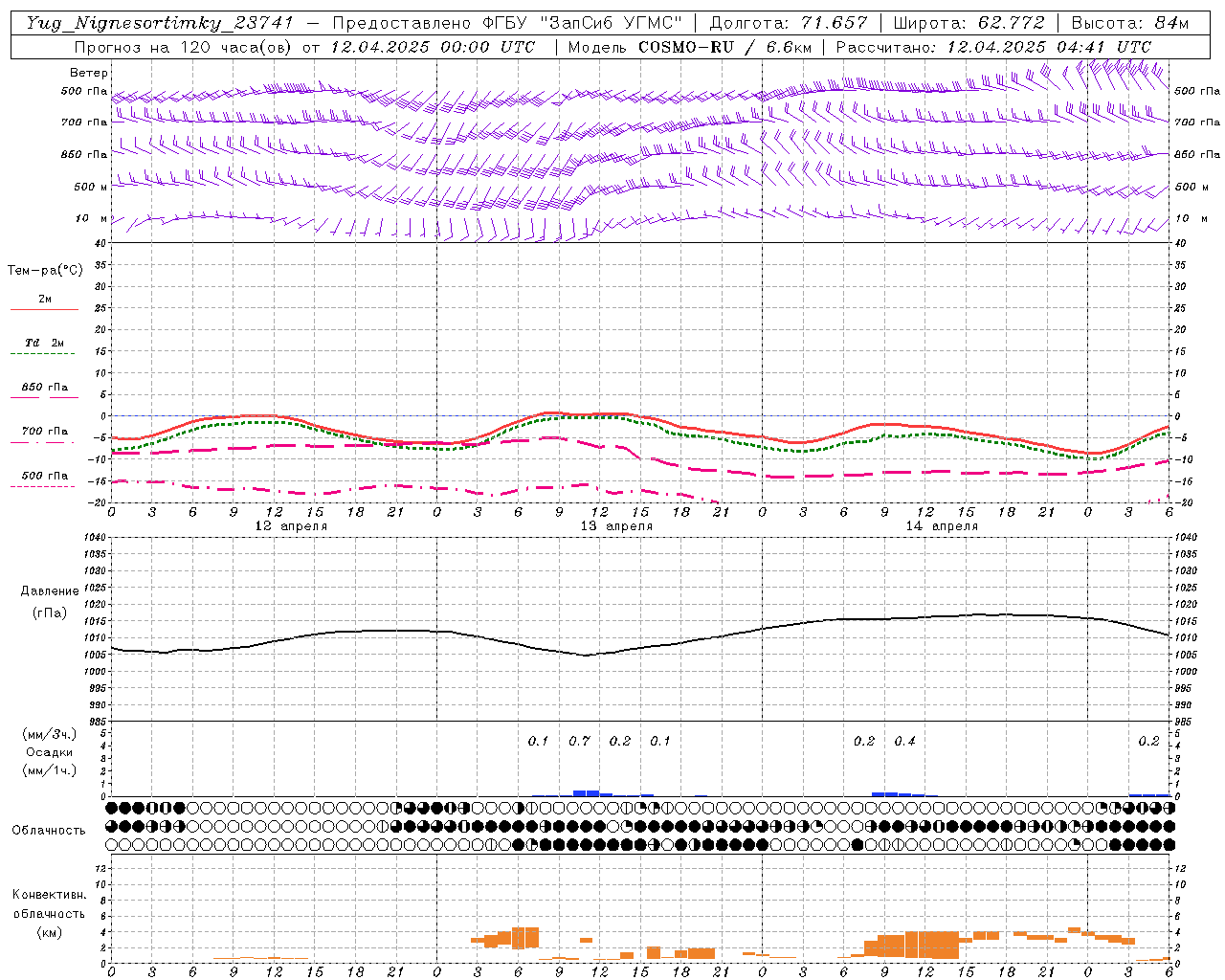
Task: Click the Долгота: 71.657 header field
Action: coord(789,23)
